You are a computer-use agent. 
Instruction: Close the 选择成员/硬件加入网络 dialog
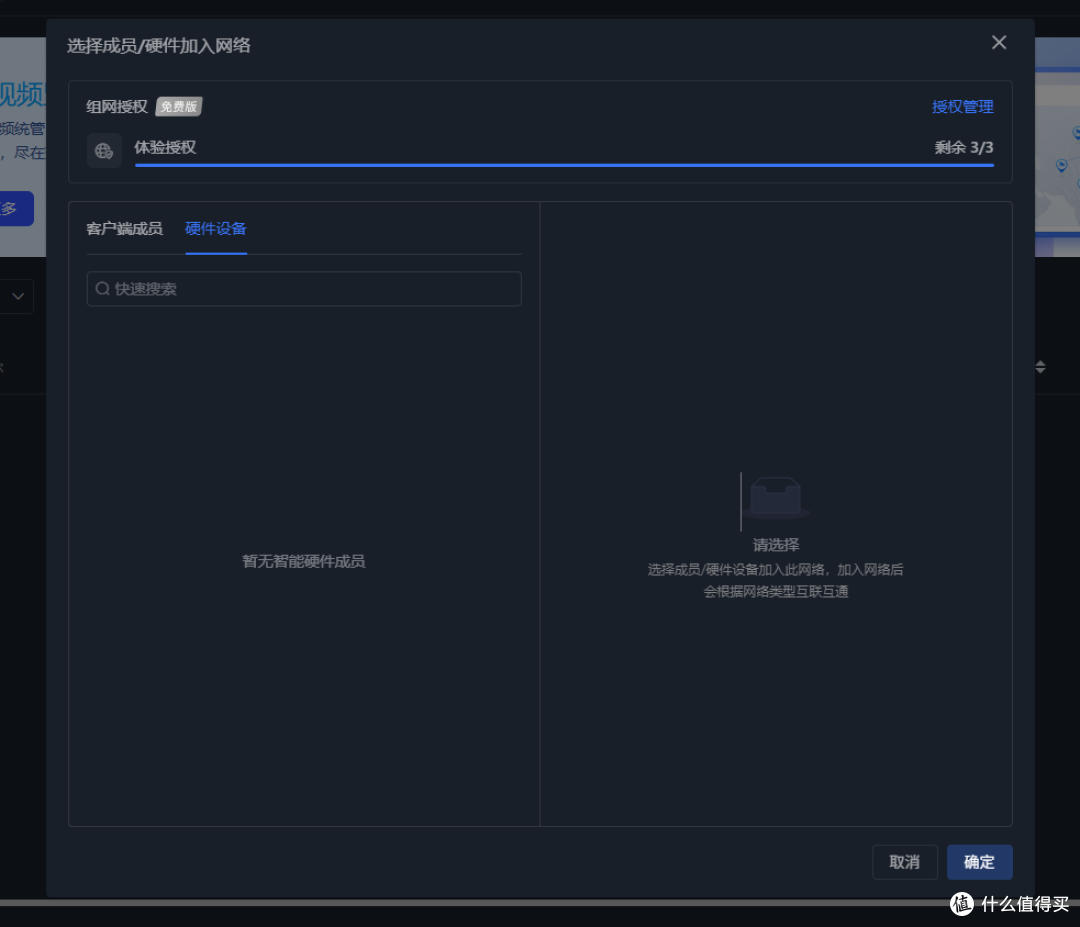coord(999,43)
